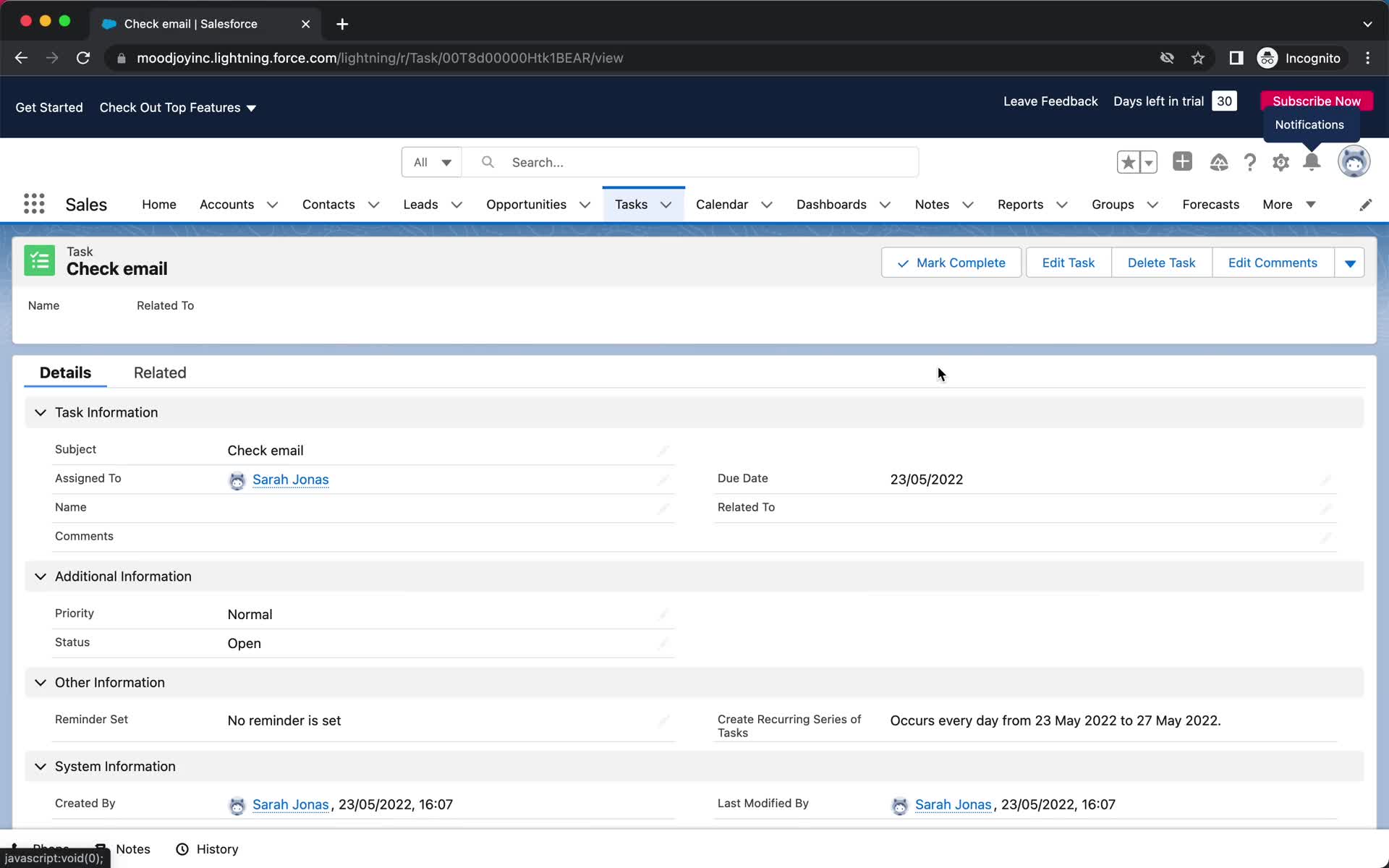
Task: Click the browser address bar URL
Action: (x=380, y=58)
